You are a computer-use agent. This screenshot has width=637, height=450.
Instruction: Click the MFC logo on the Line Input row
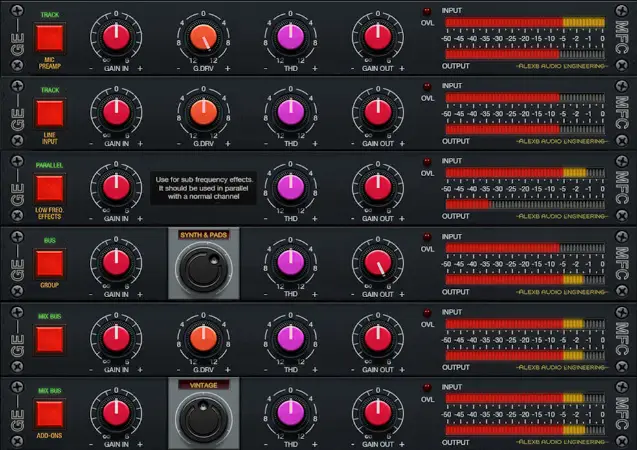[621, 112]
